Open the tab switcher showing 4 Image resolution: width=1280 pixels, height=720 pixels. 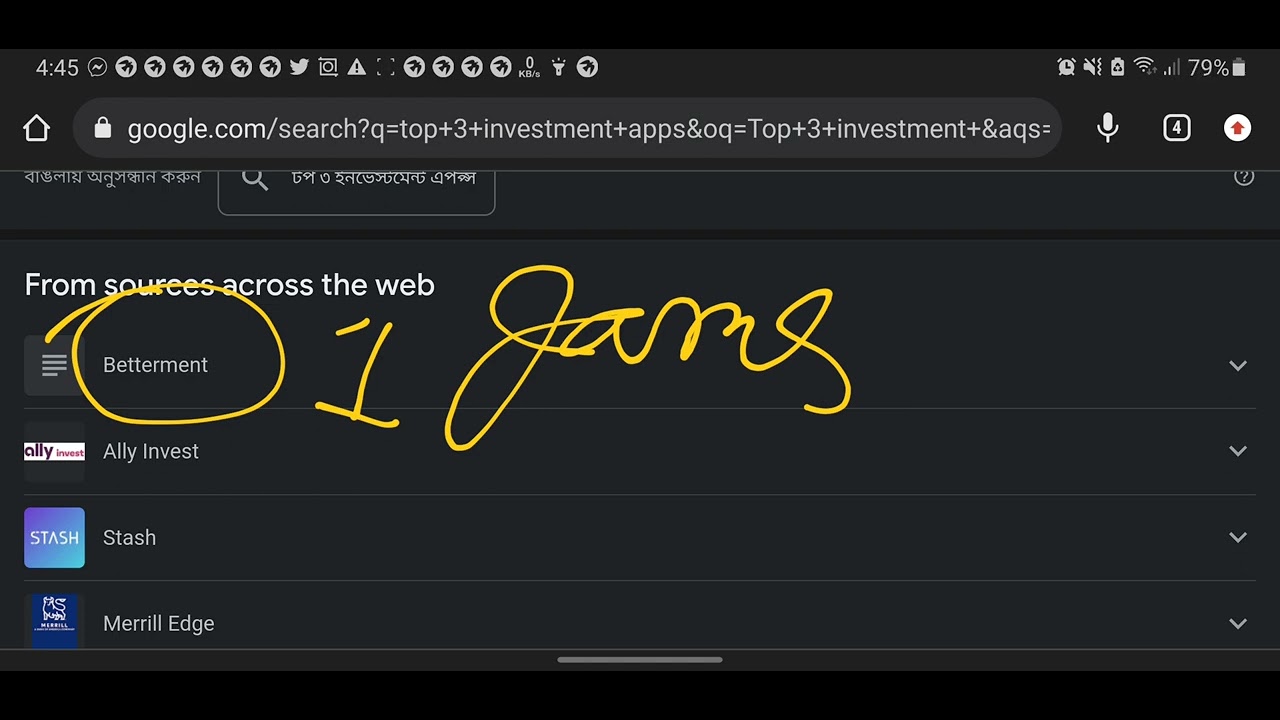(1177, 128)
